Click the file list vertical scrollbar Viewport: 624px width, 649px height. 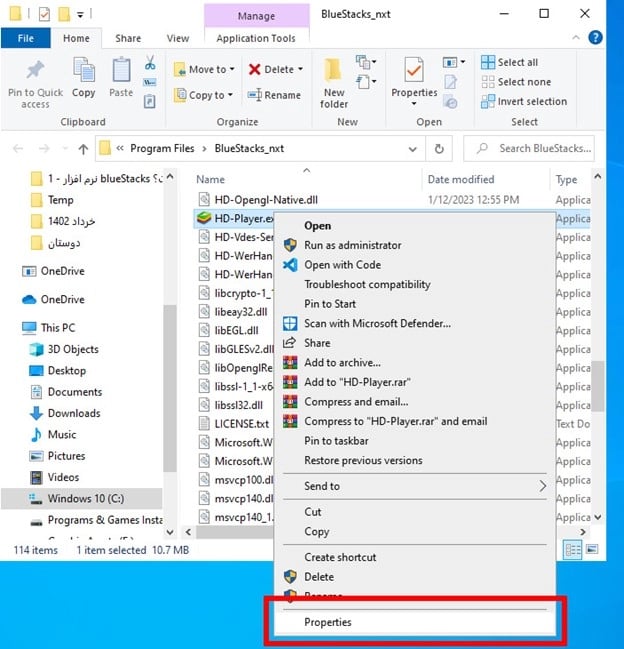pyautogui.click(x=598, y=386)
